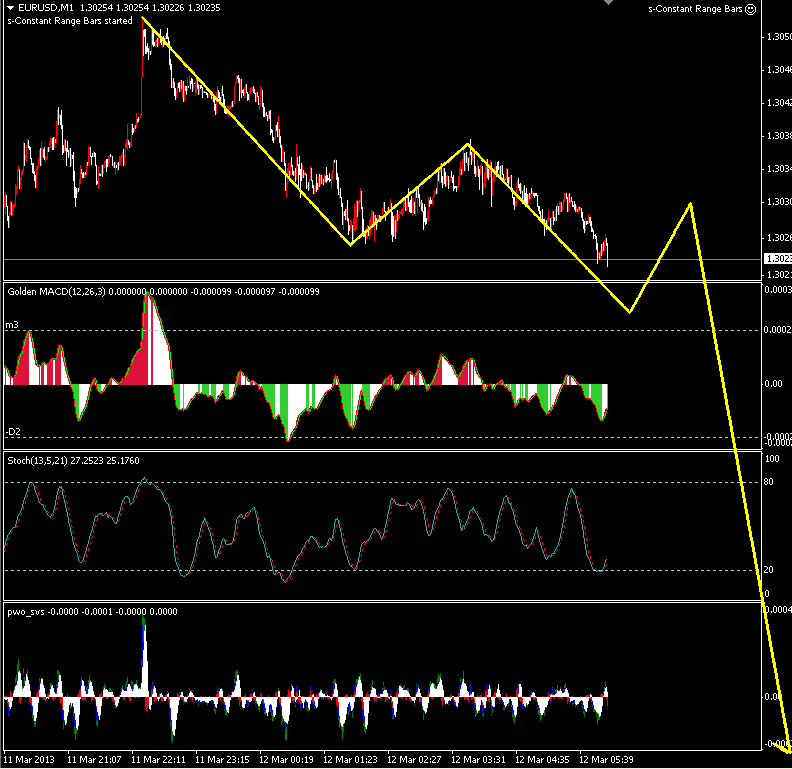Click the pwo_svs scale value 0.0004
Image resolution: width=792 pixels, height=769 pixels.
click(x=777, y=610)
